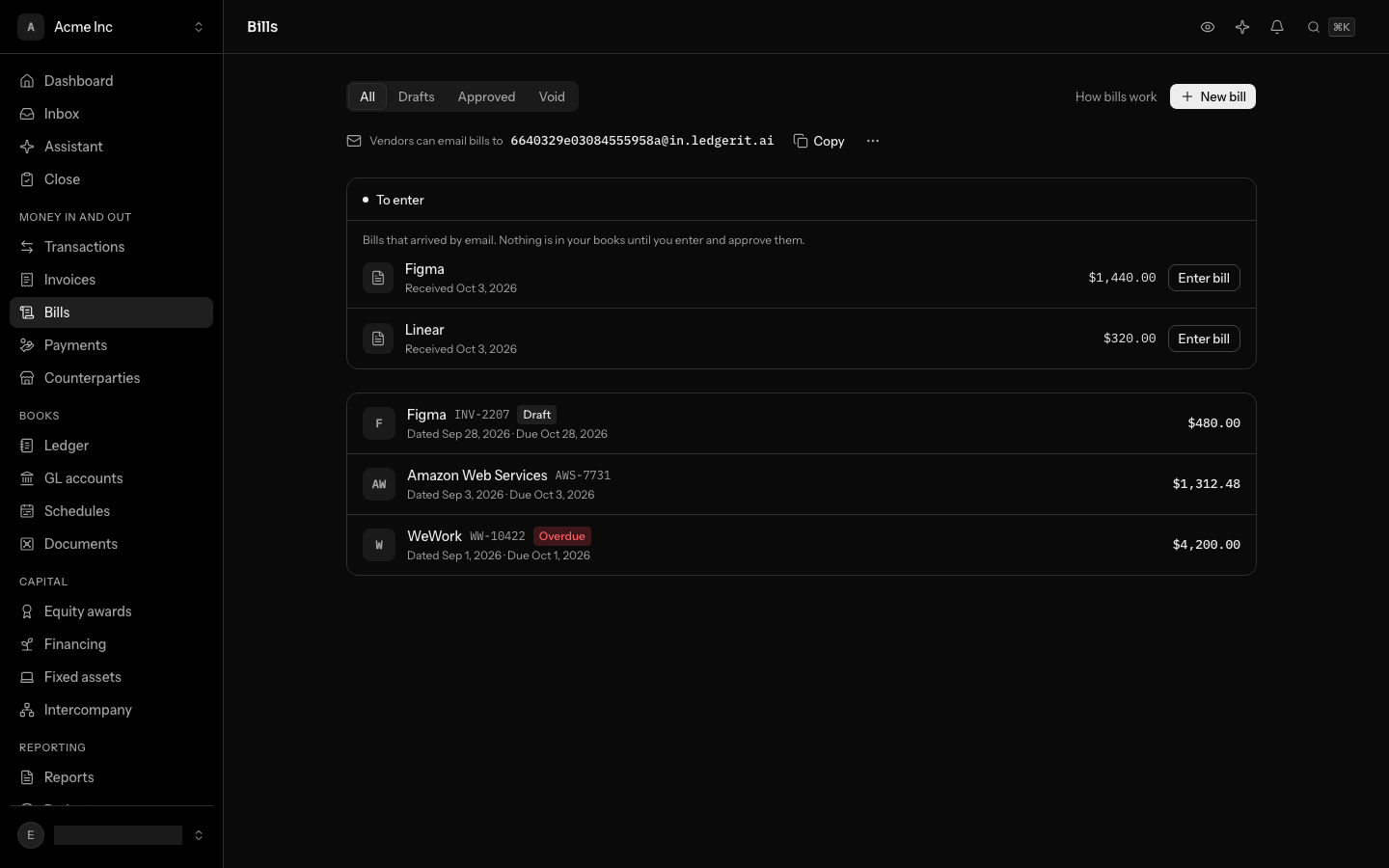The image size is (1389, 868).
Task: Switch to the Approved tab
Action: pos(486,96)
